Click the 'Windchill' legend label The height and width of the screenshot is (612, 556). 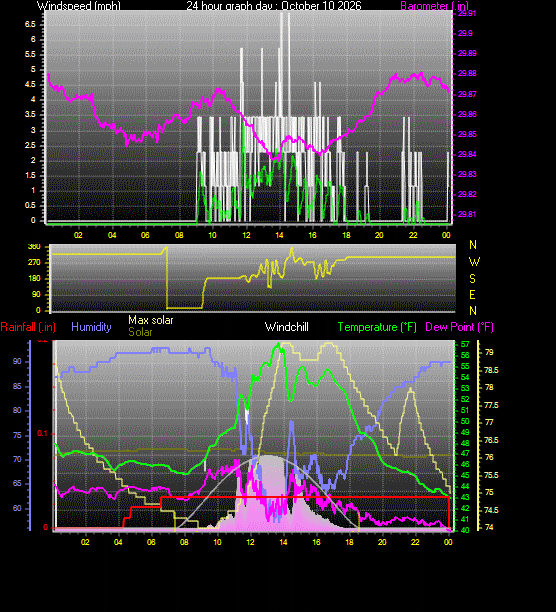click(287, 327)
